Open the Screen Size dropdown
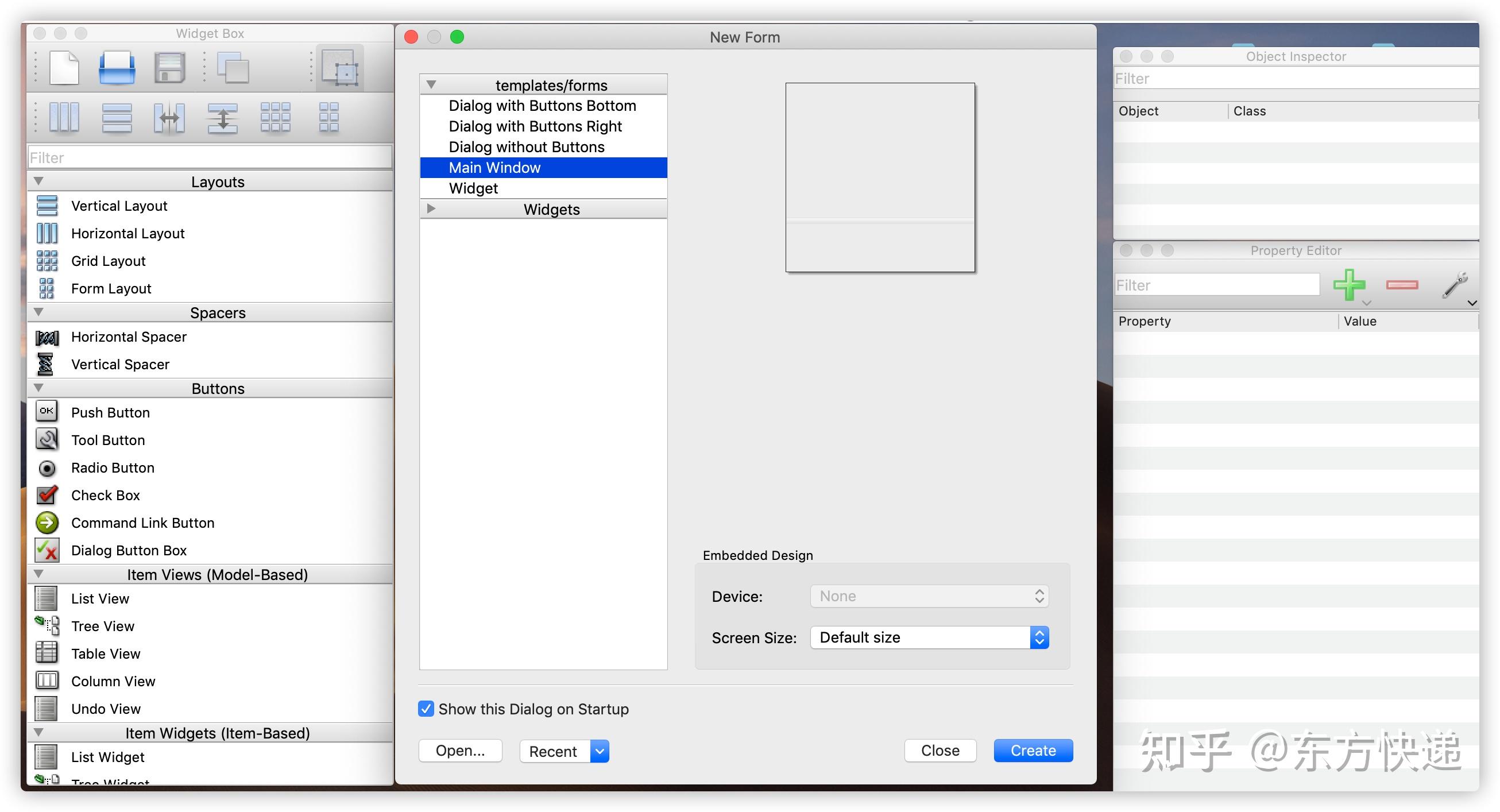Screen dimensions: 1500x812 pyautogui.click(x=929, y=637)
